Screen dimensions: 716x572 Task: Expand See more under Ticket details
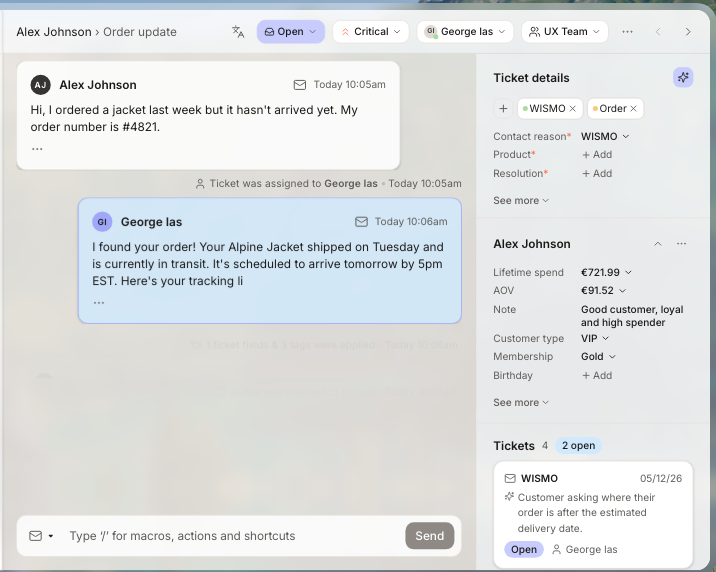pos(521,200)
